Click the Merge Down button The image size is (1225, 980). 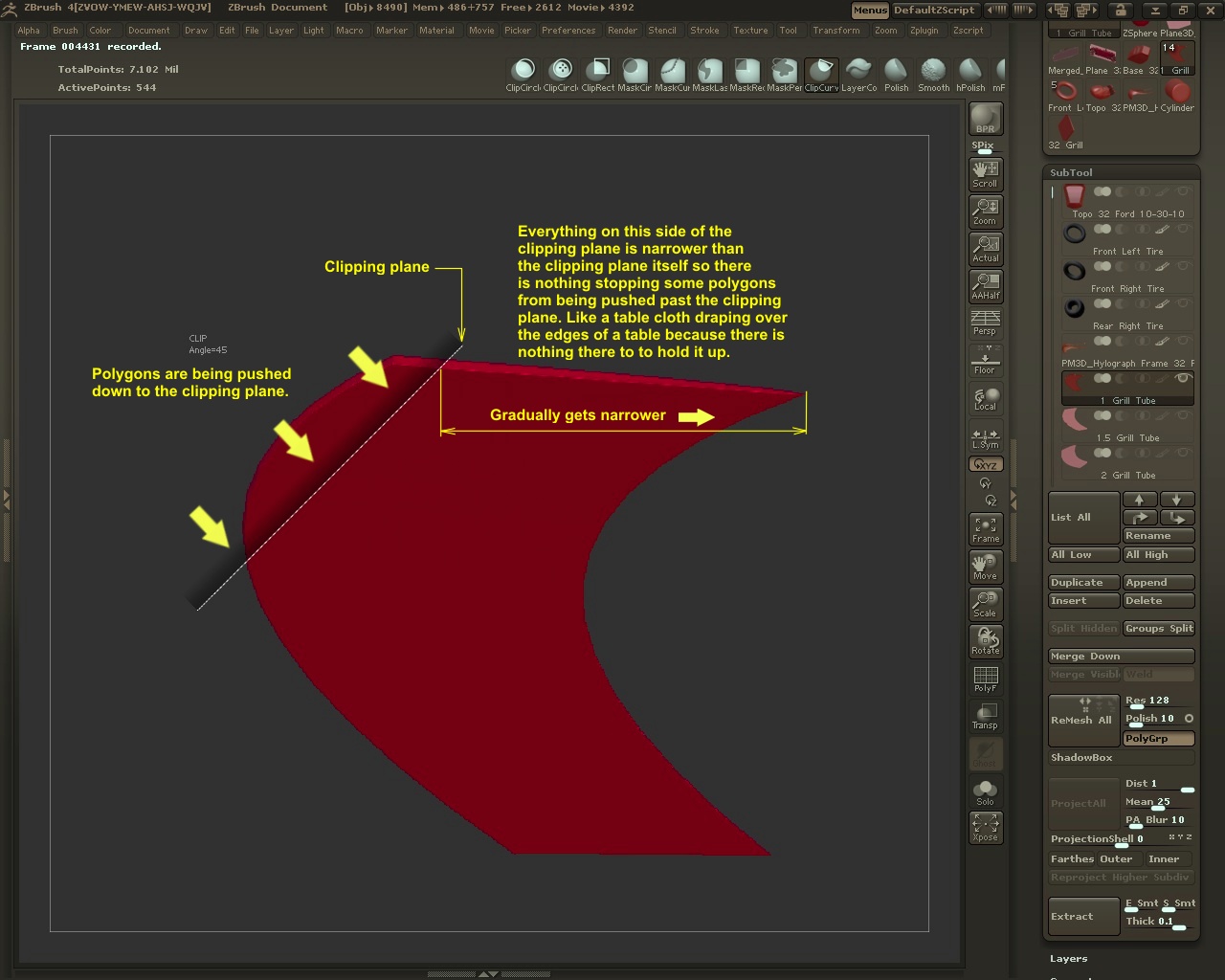[1121, 656]
